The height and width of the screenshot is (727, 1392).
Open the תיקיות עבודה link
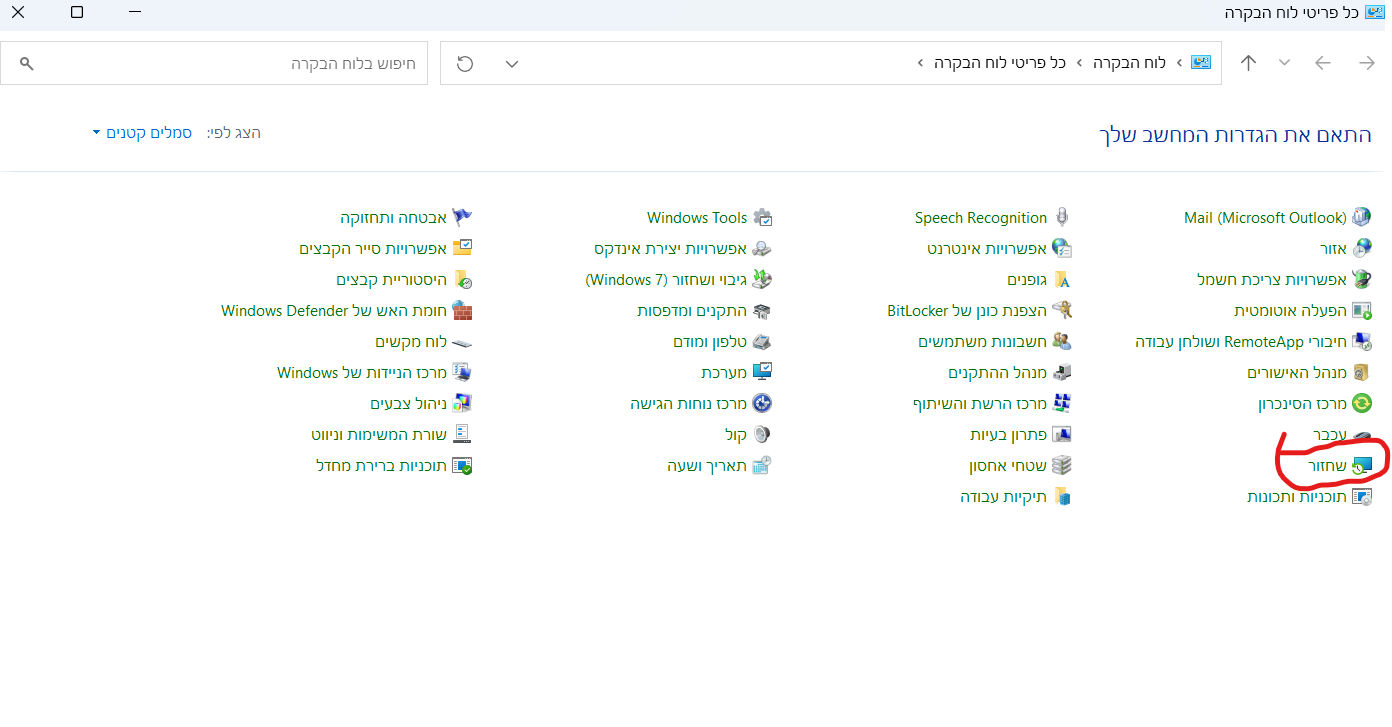1004,497
